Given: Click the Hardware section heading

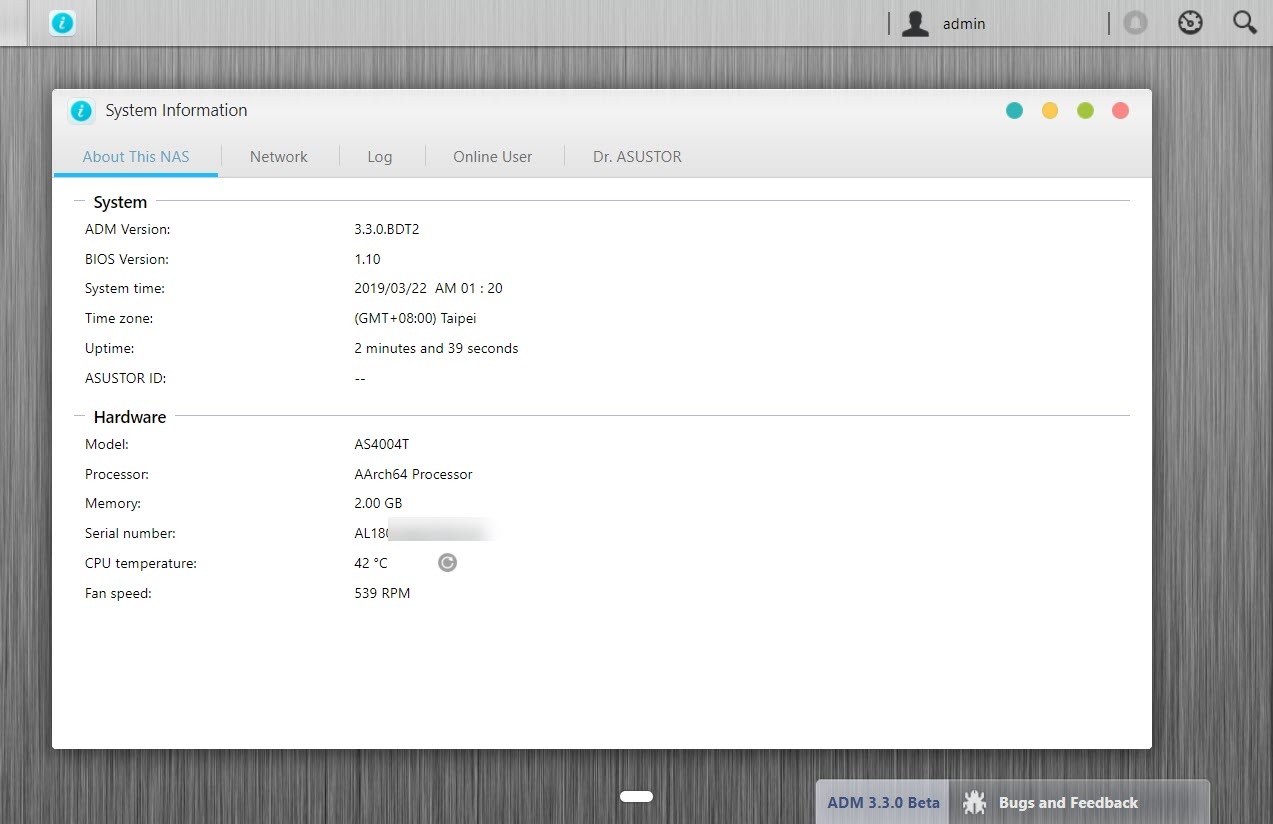Looking at the screenshot, I should 130,417.
